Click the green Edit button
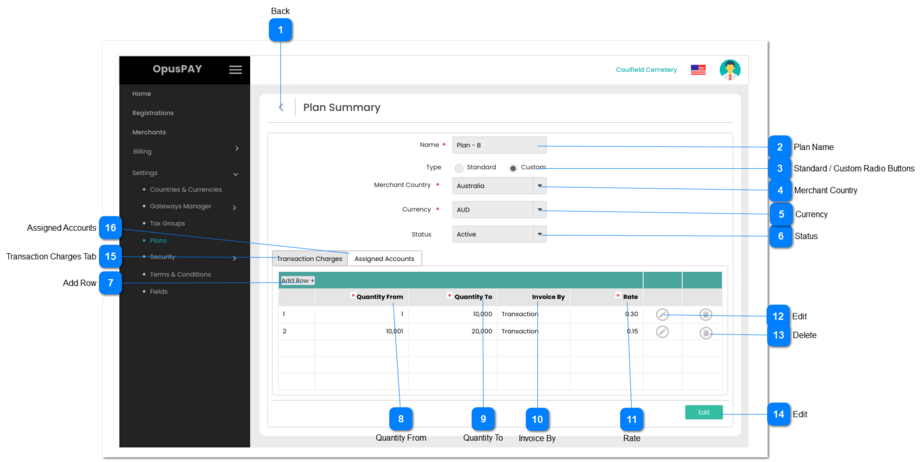 coord(703,413)
